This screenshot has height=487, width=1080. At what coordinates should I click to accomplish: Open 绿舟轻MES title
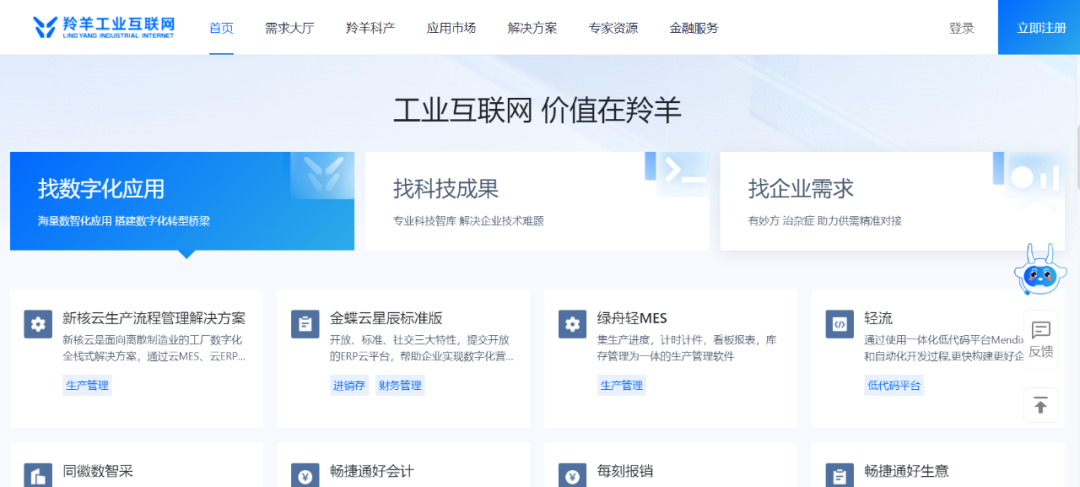(632, 318)
